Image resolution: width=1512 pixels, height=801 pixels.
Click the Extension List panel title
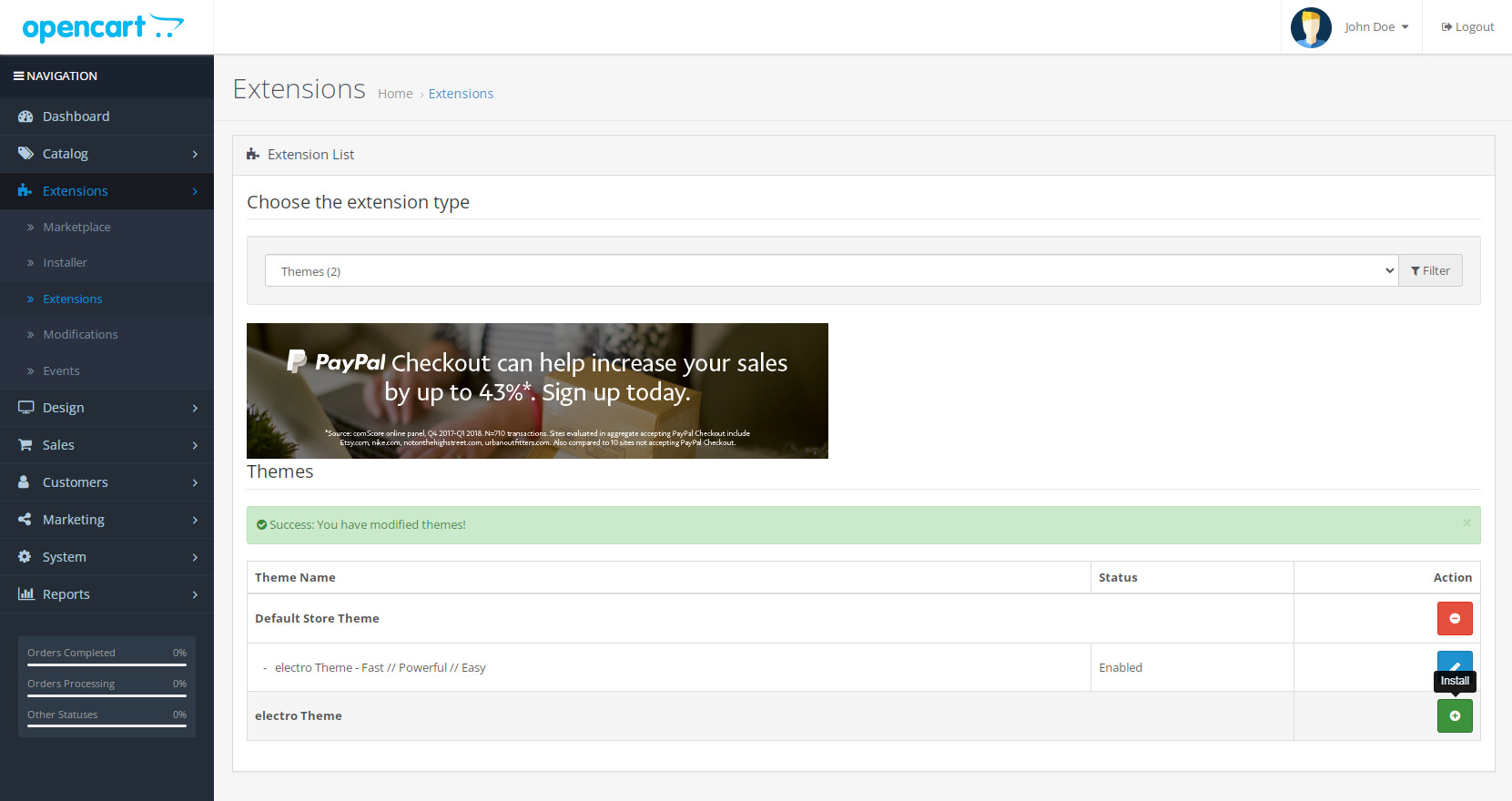click(310, 155)
